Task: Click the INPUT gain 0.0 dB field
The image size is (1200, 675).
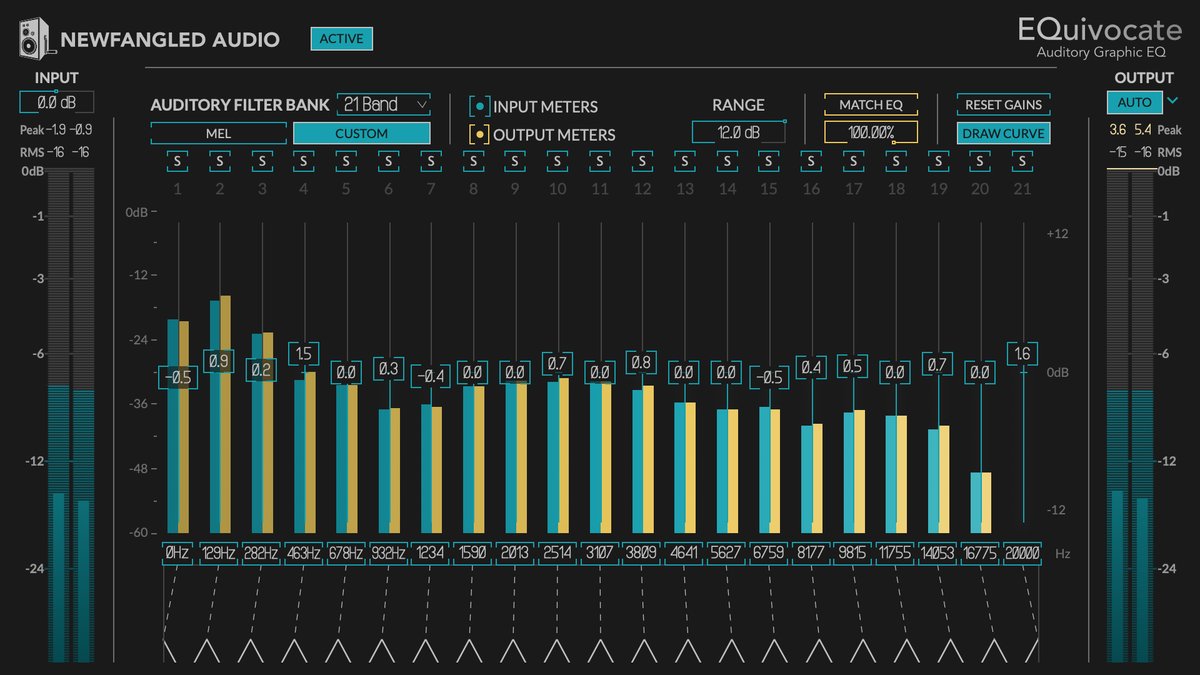Action: click(56, 101)
